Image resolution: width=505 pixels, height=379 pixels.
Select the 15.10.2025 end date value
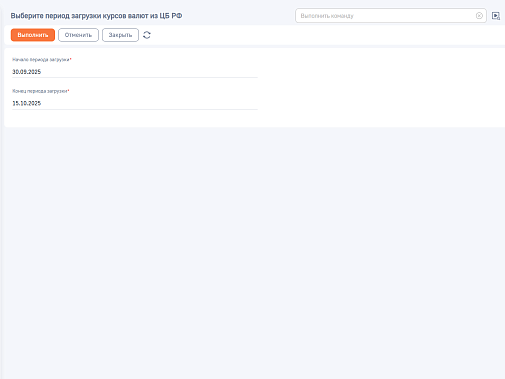coord(27,103)
